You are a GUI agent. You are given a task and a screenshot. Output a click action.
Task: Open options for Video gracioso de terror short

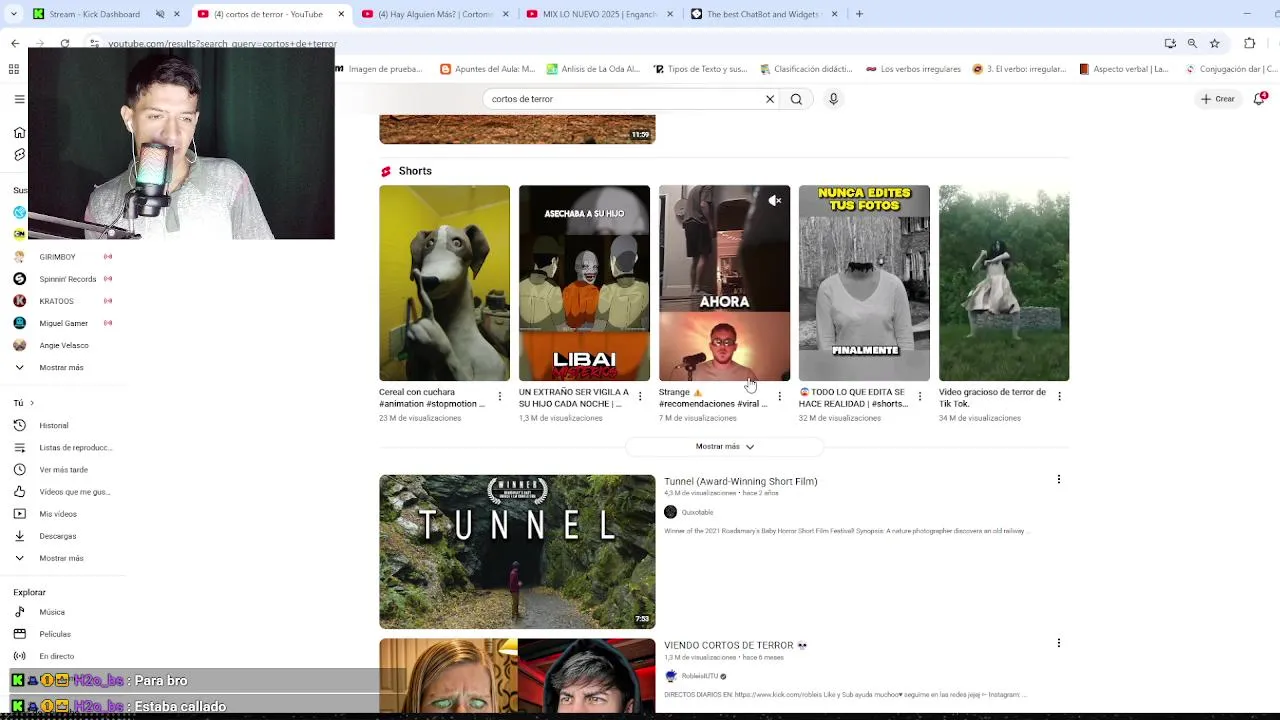coord(1060,396)
